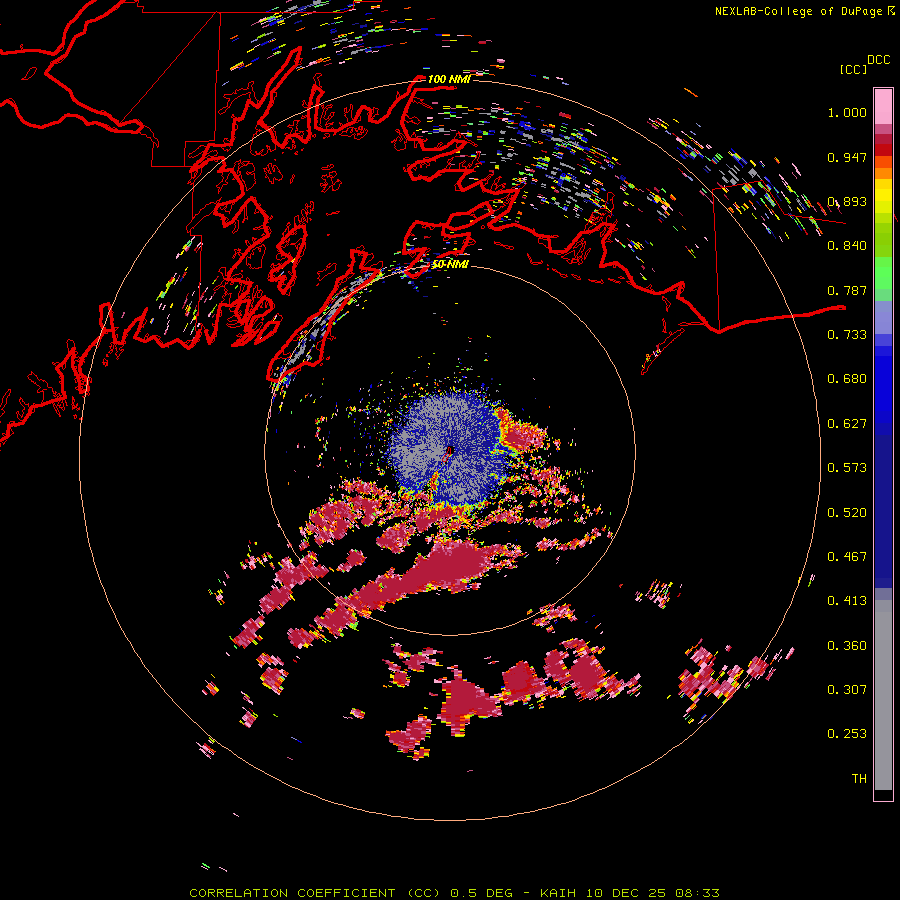Click the 0.413 color scale value
Image resolution: width=900 pixels, height=900 pixels.
click(847, 601)
